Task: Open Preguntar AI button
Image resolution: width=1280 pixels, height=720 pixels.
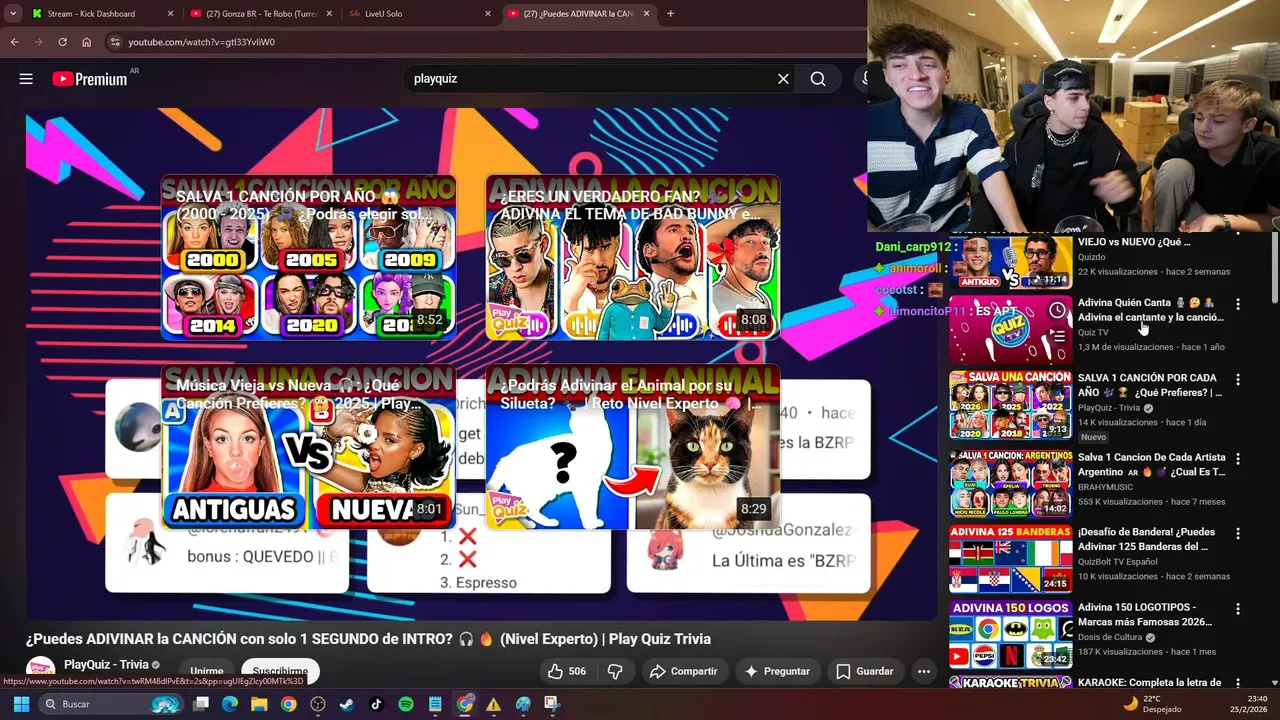Action: (777, 671)
